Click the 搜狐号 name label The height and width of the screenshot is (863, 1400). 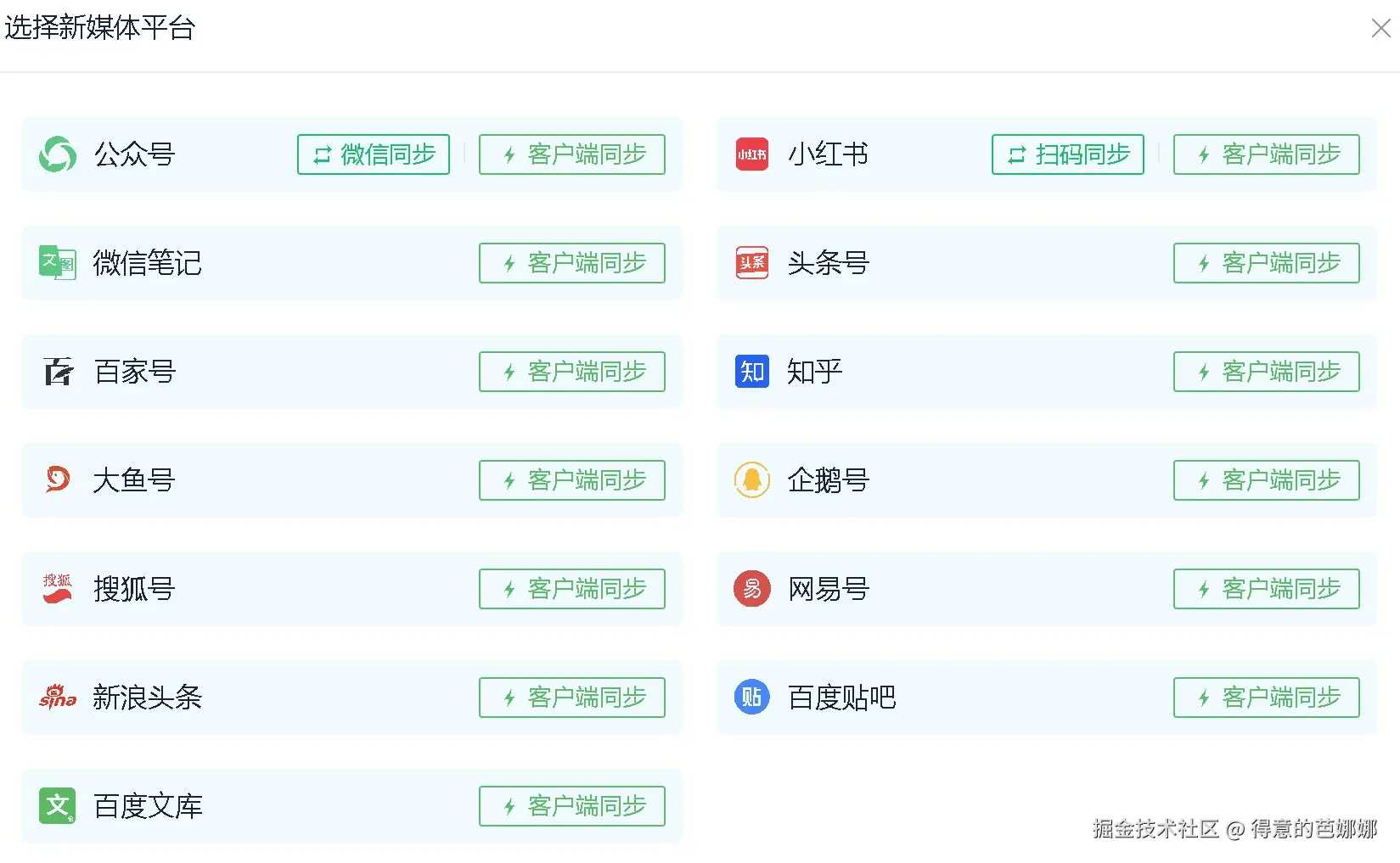134,589
